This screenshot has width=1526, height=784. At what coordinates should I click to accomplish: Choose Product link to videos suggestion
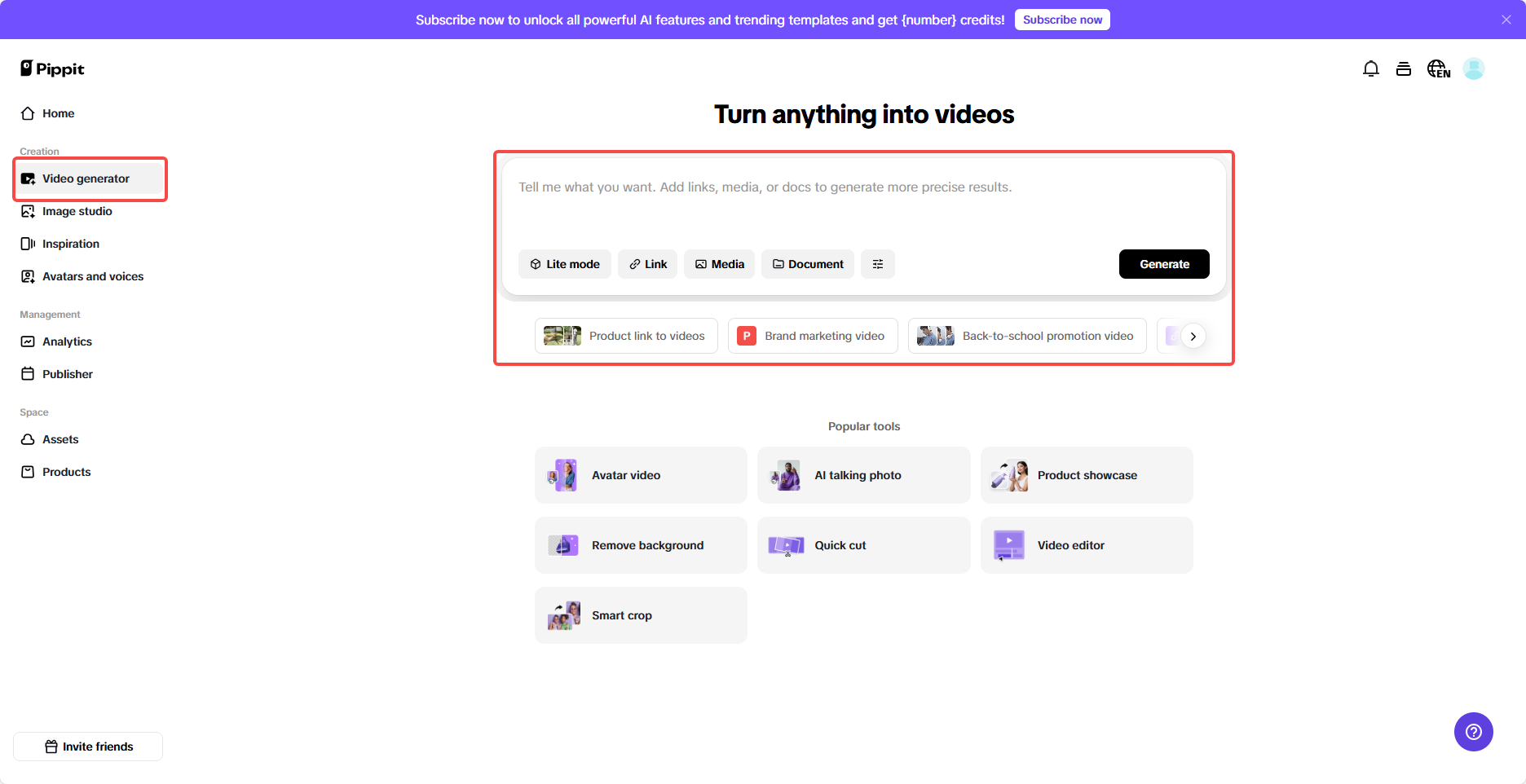(626, 336)
